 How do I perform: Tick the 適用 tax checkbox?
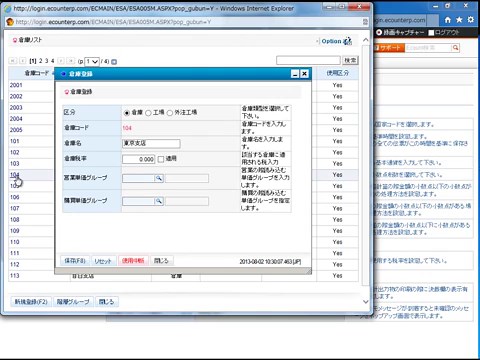point(161,159)
